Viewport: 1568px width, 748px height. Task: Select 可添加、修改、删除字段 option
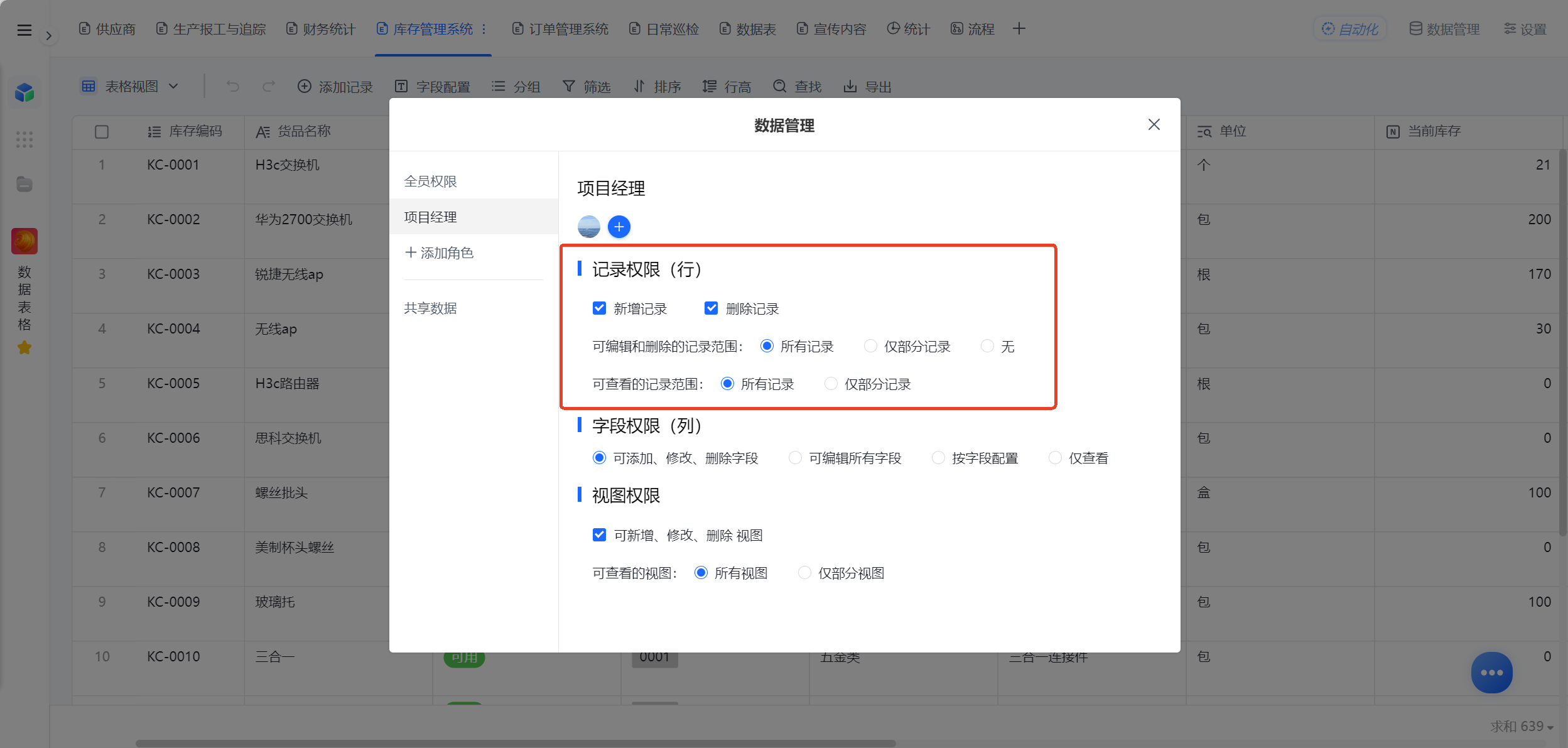coord(600,458)
